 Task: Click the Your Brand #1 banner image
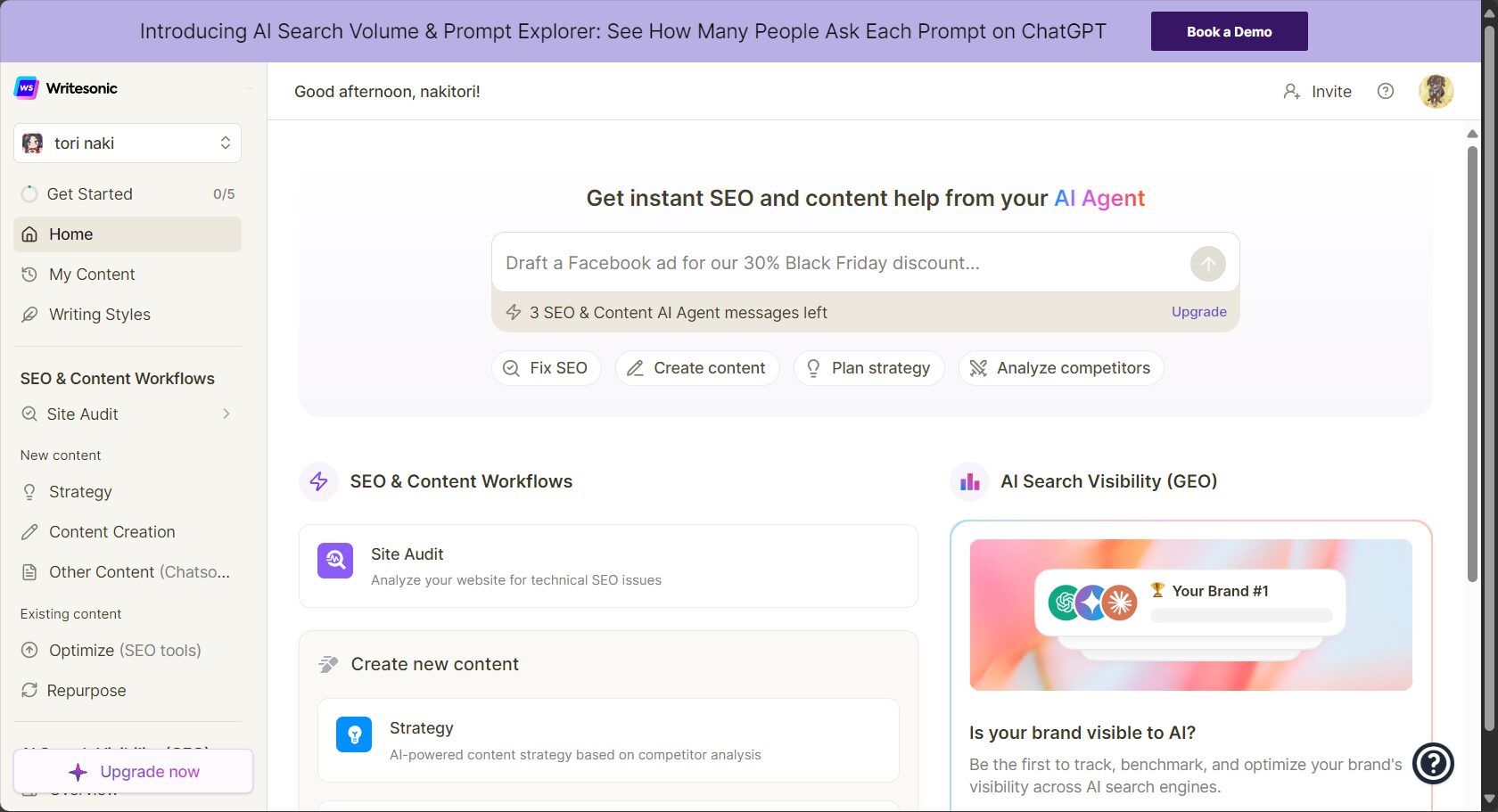pos(1190,615)
